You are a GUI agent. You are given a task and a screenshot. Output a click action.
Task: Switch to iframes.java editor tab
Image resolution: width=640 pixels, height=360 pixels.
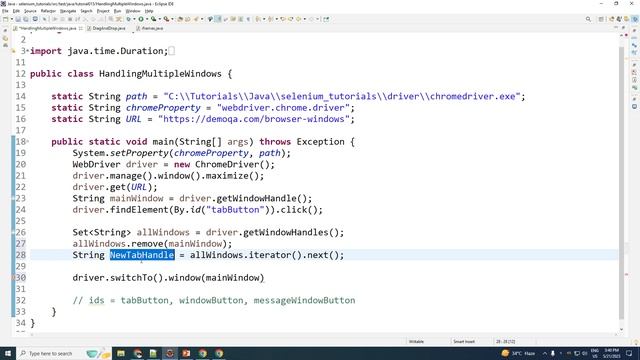pyautogui.click(x=150, y=28)
